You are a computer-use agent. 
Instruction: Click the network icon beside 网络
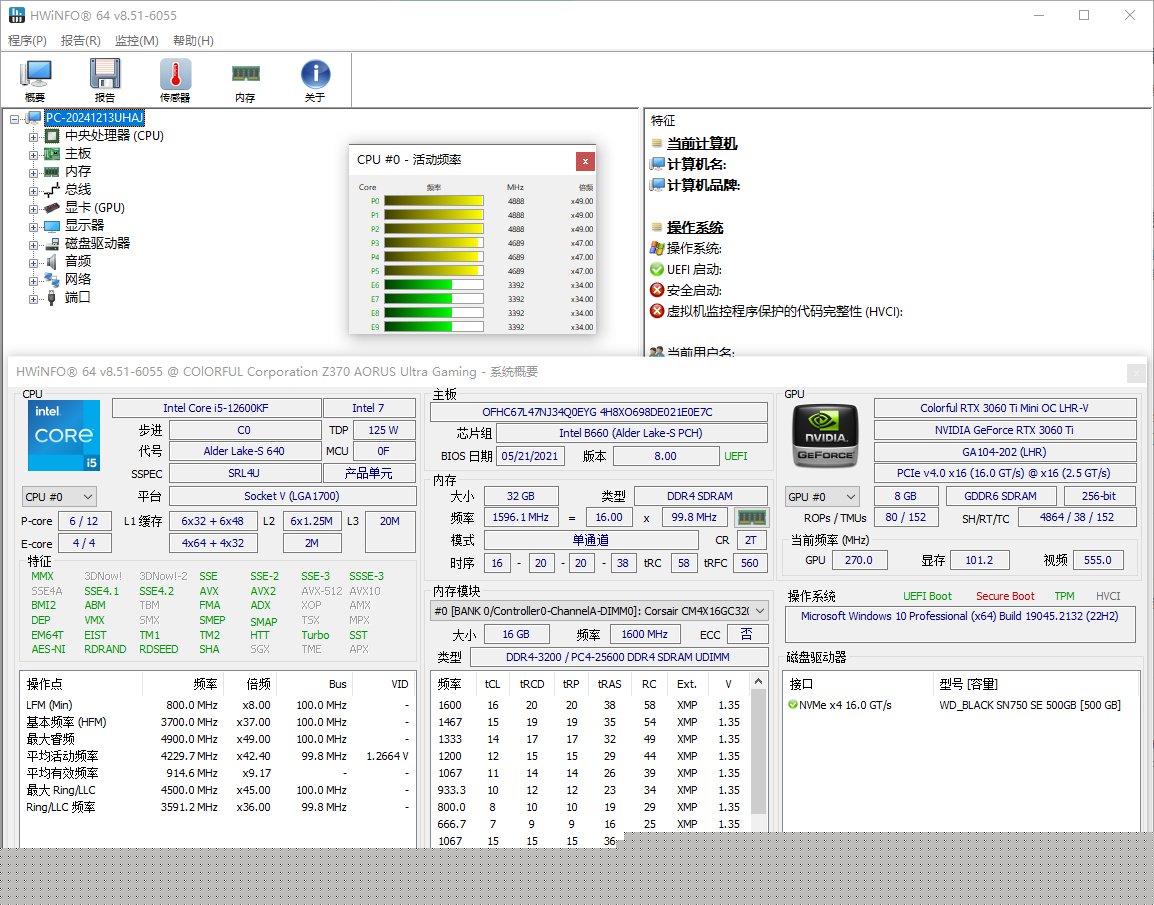[x=52, y=280]
